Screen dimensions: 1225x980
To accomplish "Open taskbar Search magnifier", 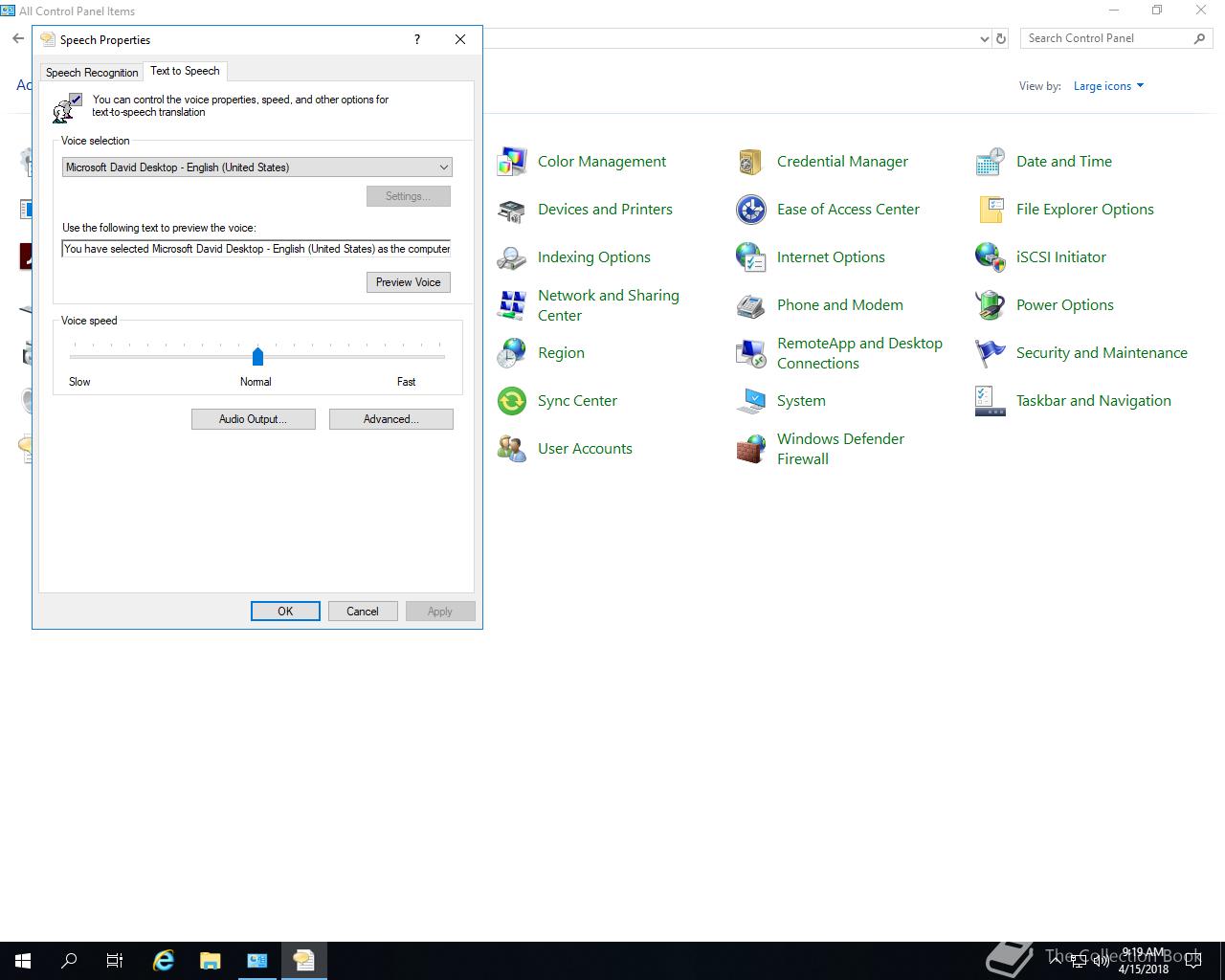I will point(69,961).
